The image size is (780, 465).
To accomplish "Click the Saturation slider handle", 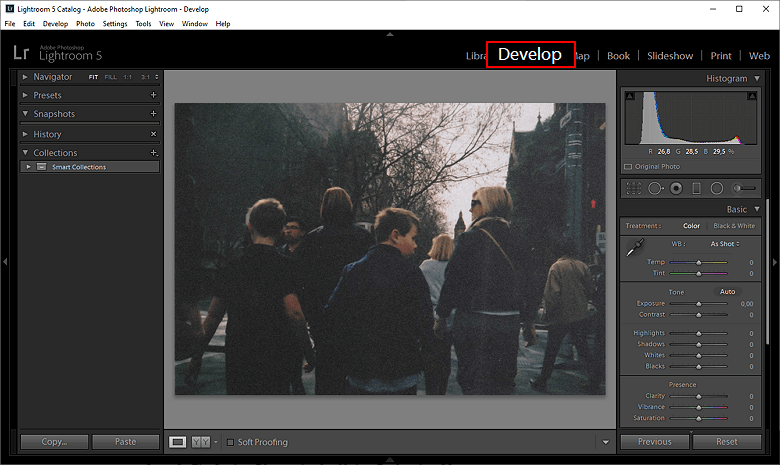I will (x=698, y=419).
